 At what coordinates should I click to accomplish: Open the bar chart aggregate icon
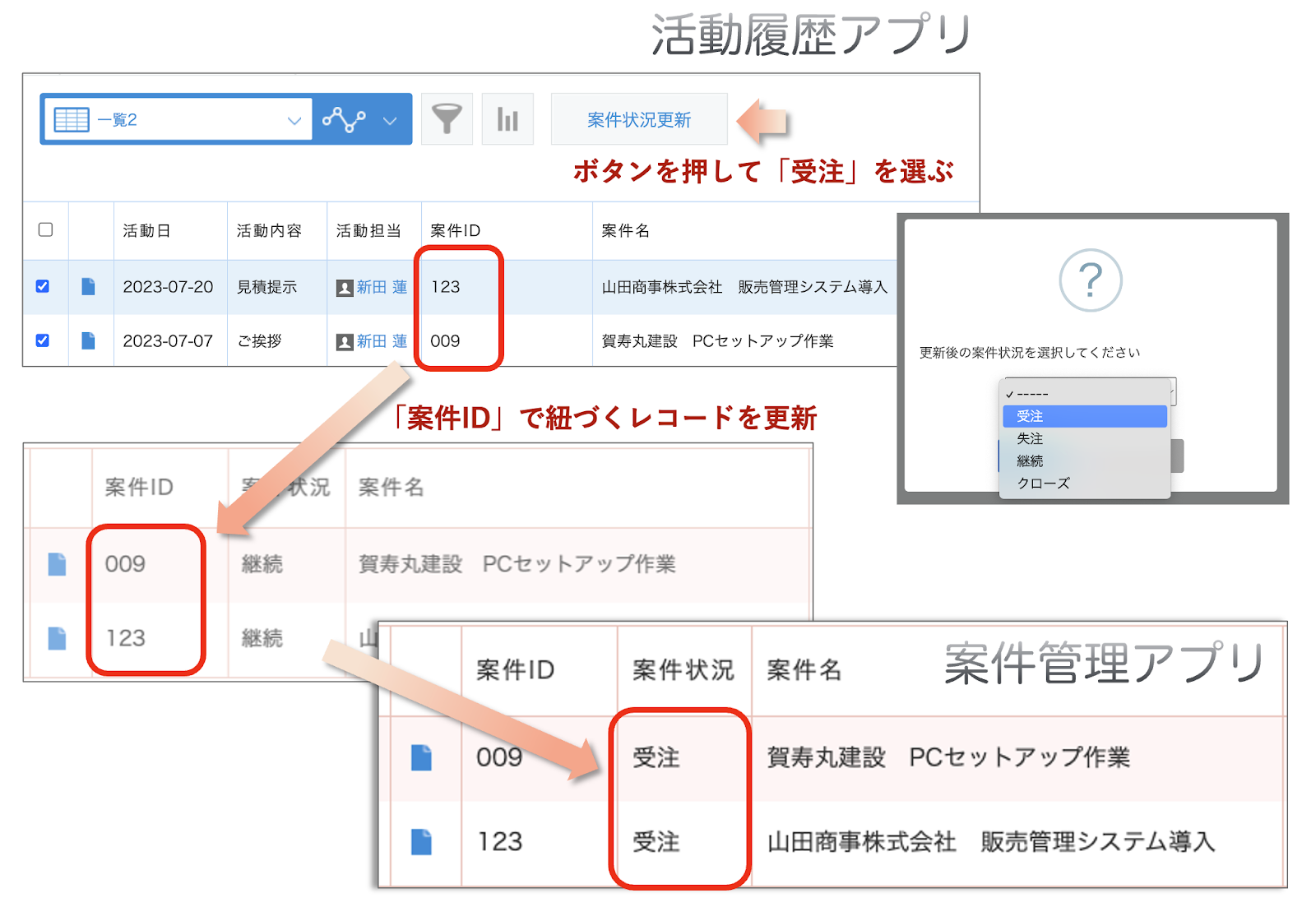507,119
